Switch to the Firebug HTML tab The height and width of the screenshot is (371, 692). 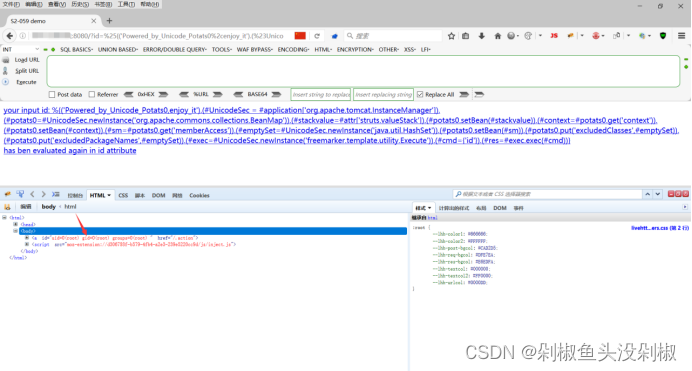click(x=100, y=195)
